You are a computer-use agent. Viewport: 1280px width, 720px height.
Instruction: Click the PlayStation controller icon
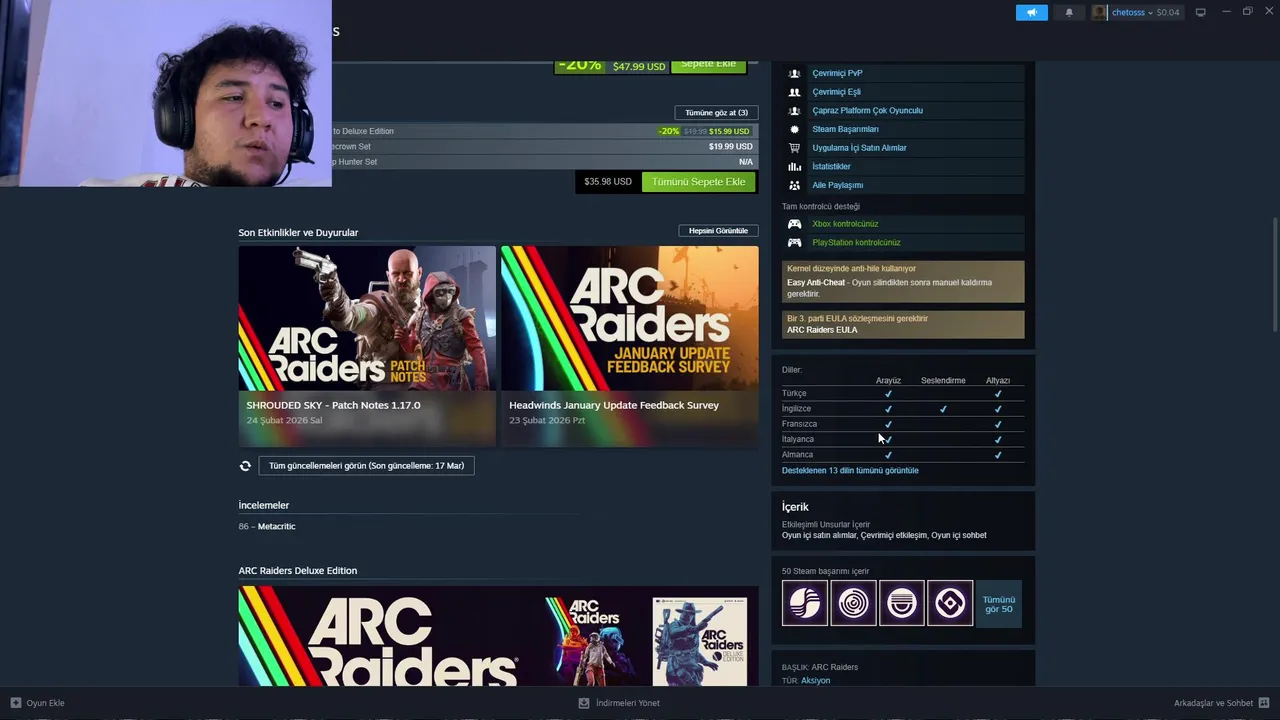pyautogui.click(x=795, y=242)
